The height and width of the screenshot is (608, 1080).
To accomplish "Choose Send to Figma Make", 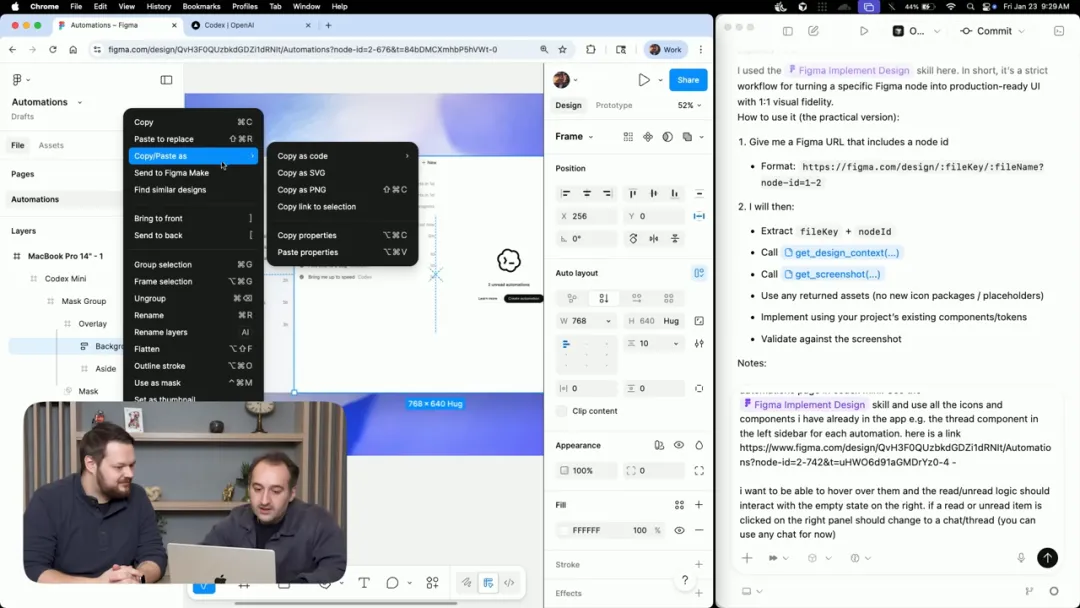I will point(194,173).
